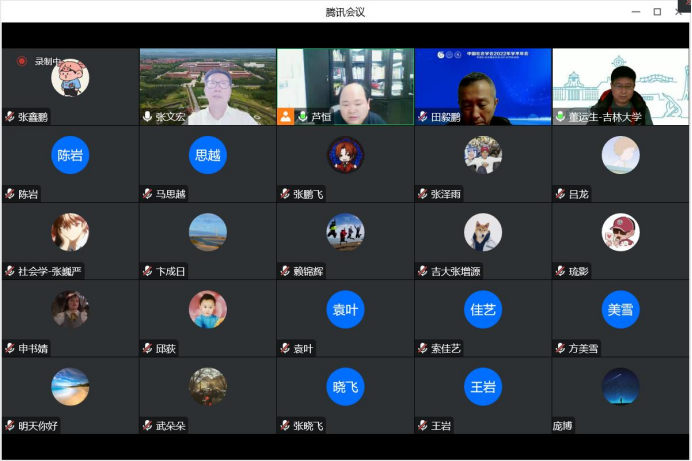Click the blue 思越 avatar circle
Viewport: 692px width, 461px height.
point(208,155)
